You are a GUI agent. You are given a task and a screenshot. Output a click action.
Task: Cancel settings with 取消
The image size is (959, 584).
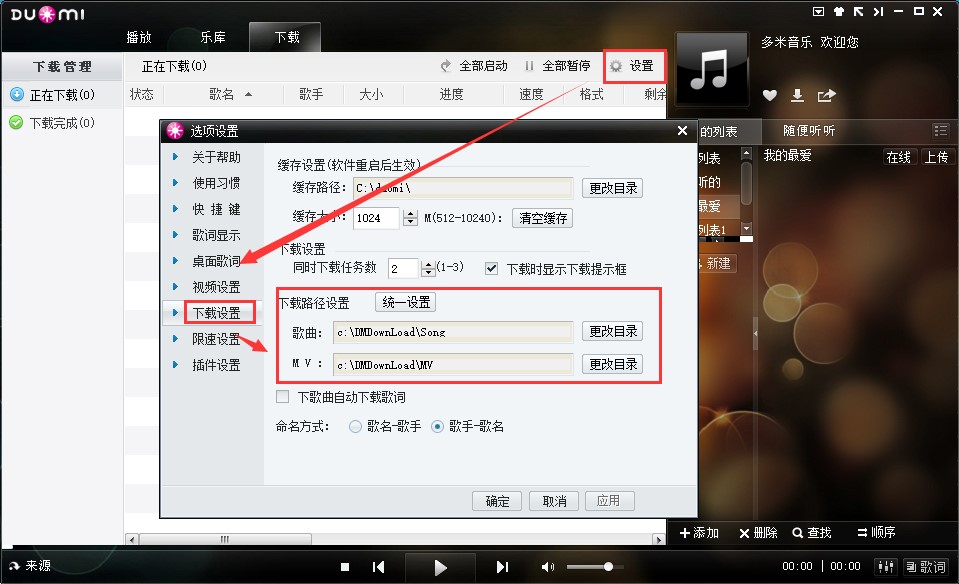click(x=554, y=501)
